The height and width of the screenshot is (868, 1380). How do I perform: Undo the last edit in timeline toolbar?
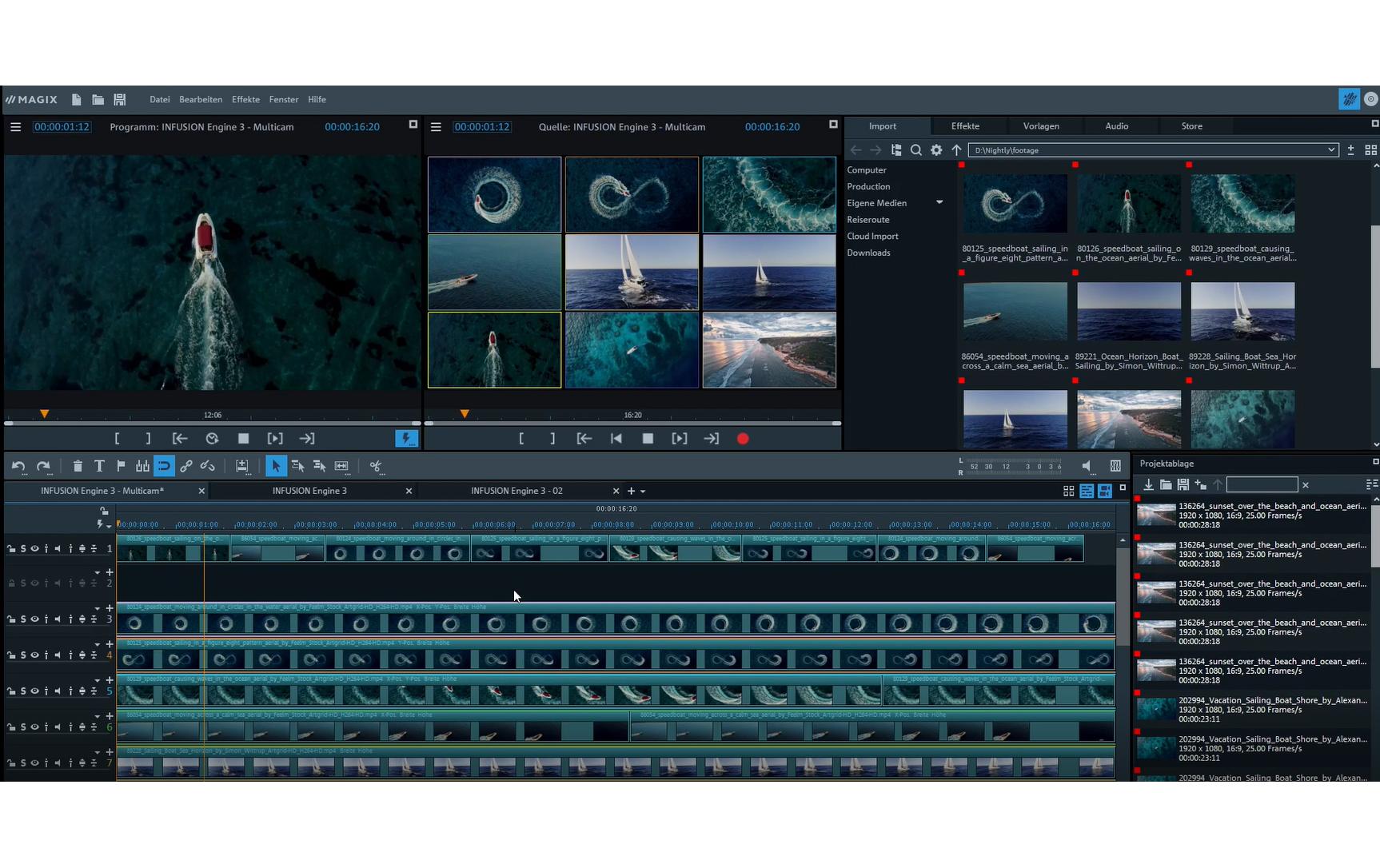click(18, 466)
